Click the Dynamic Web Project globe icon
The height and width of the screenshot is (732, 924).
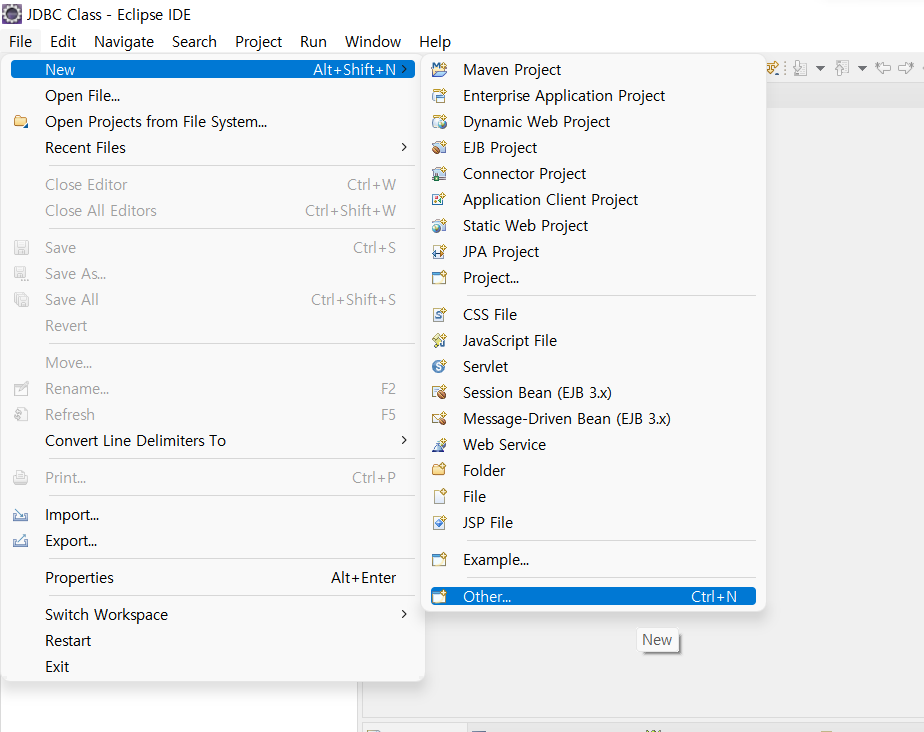pyautogui.click(x=439, y=121)
